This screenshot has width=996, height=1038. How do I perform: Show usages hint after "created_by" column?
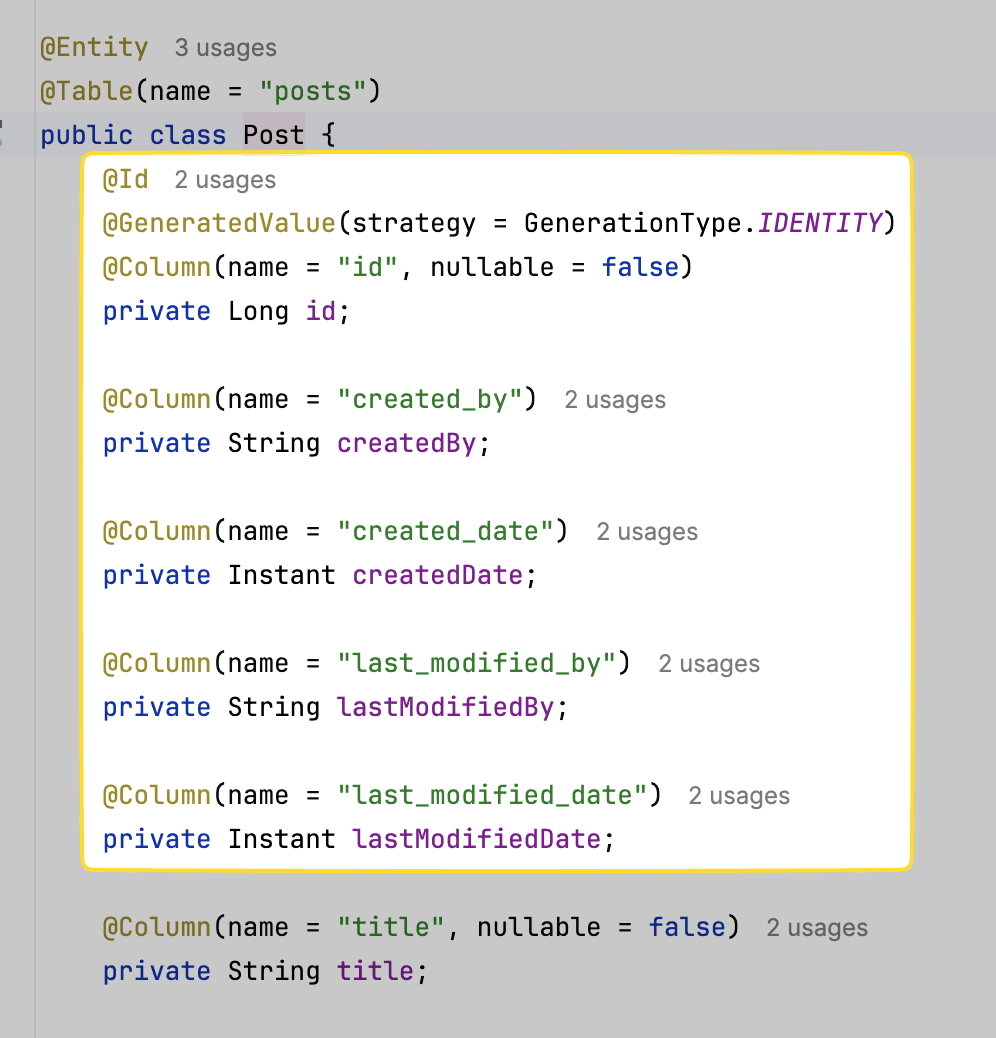click(x=615, y=399)
